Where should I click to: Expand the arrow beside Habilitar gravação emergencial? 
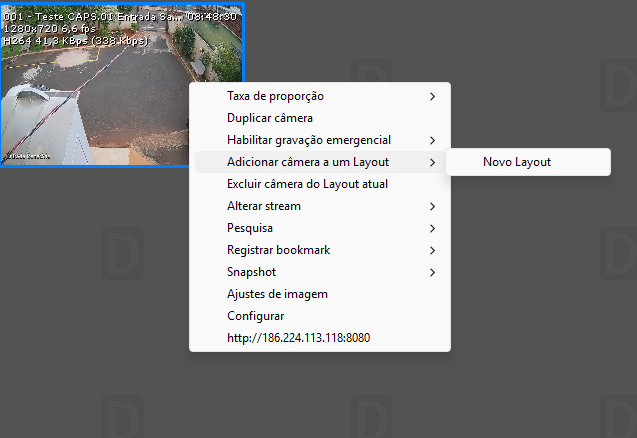[432, 140]
